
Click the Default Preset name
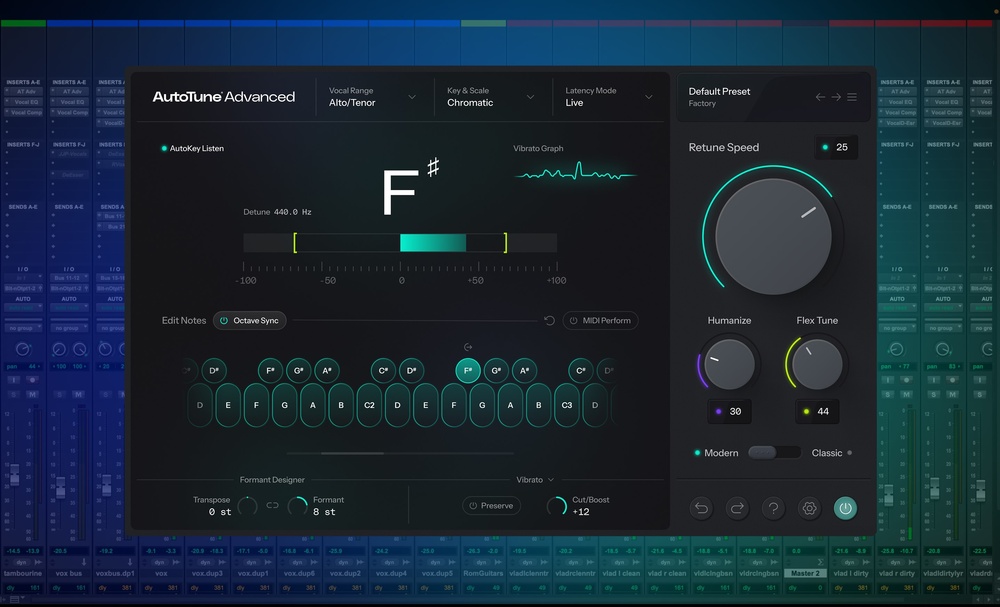pyautogui.click(x=719, y=91)
